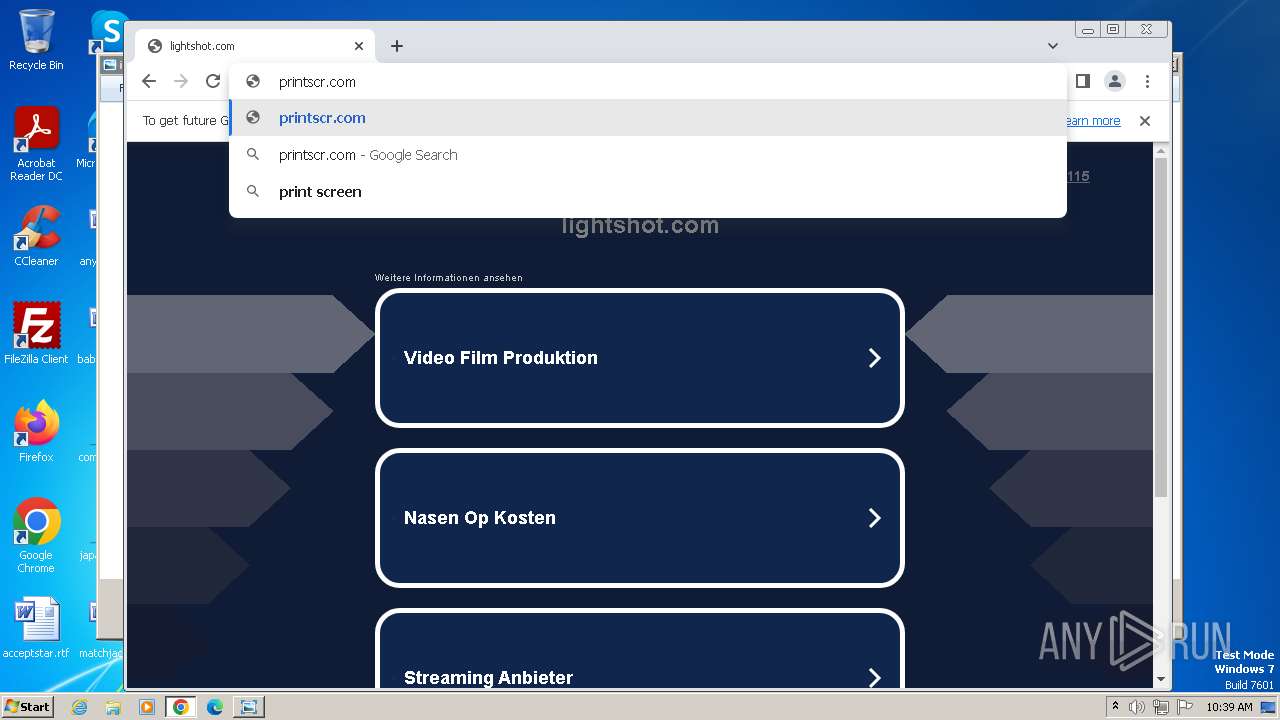Click arrow on Streaming Anbieter card
Image resolution: width=1280 pixels, height=720 pixels.
(x=874, y=678)
